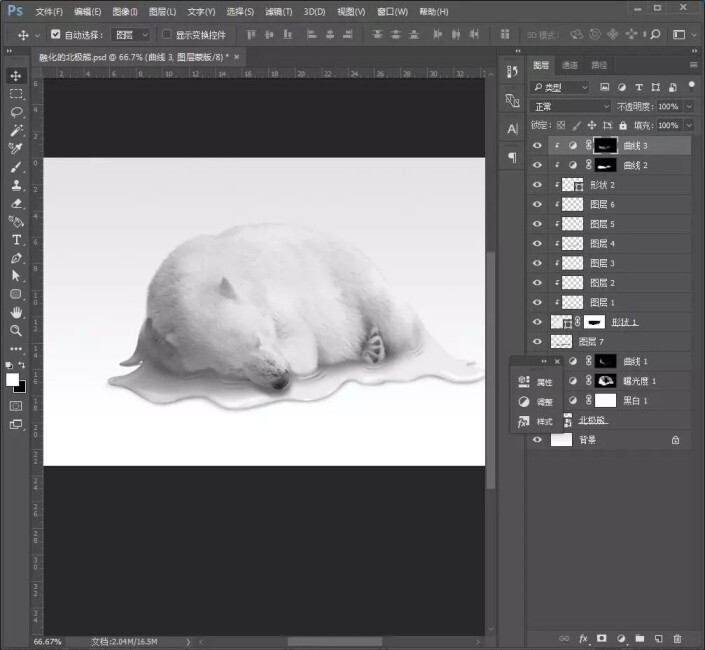
Task: Select the Eraser tool
Action: [16, 203]
